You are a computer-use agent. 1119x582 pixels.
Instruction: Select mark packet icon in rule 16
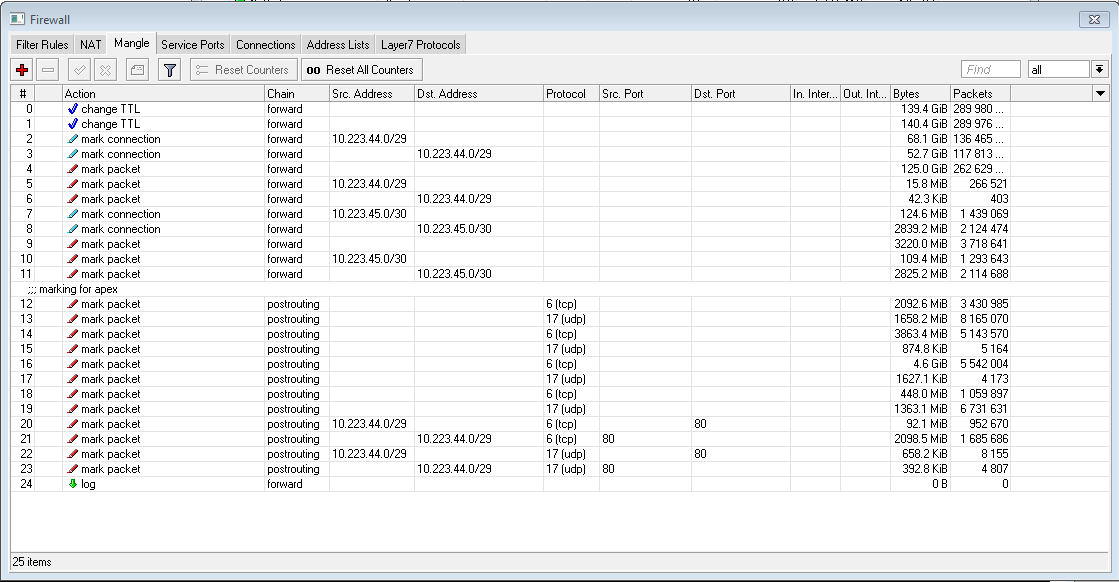coord(72,364)
